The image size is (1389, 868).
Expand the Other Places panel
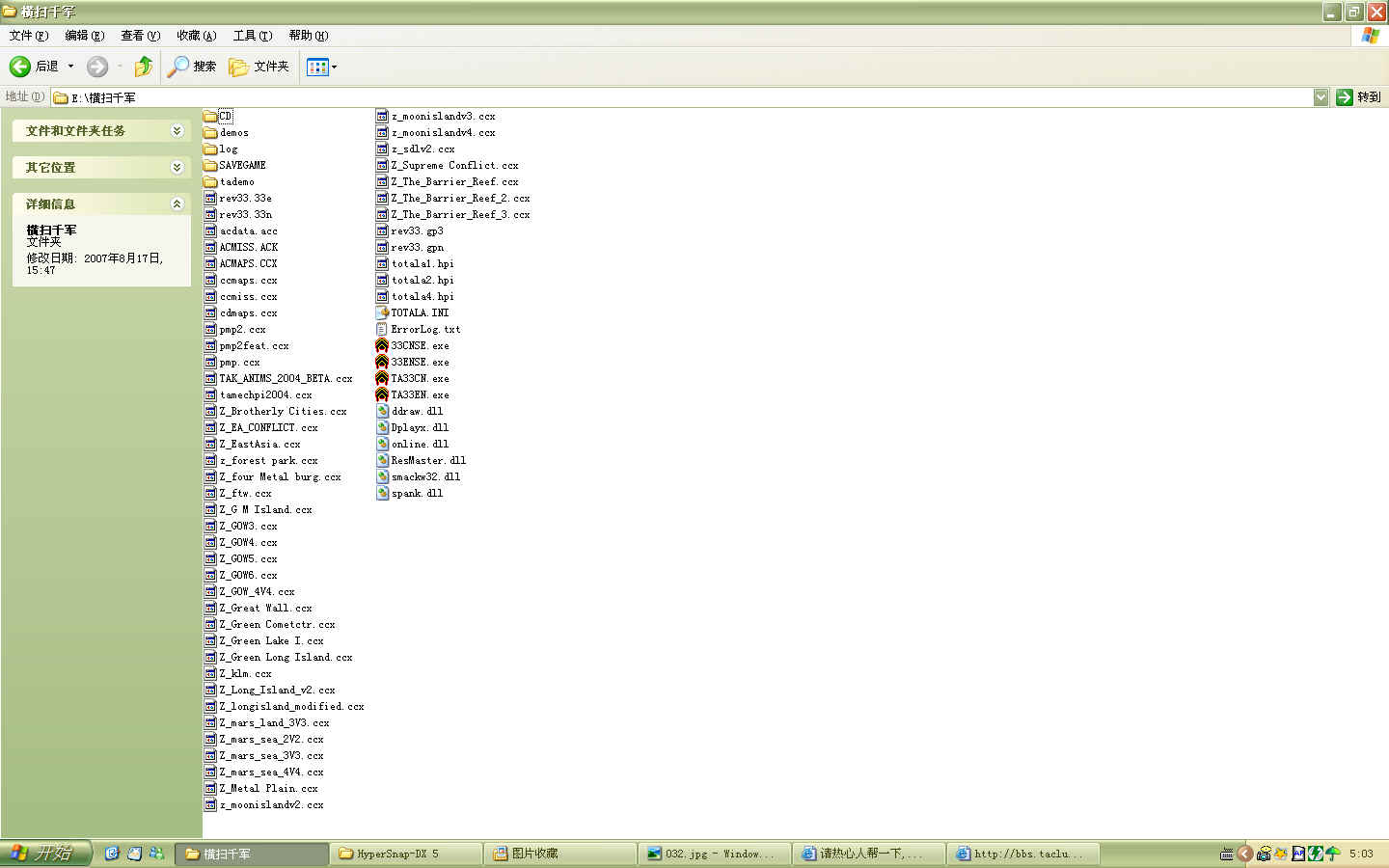click(177, 168)
